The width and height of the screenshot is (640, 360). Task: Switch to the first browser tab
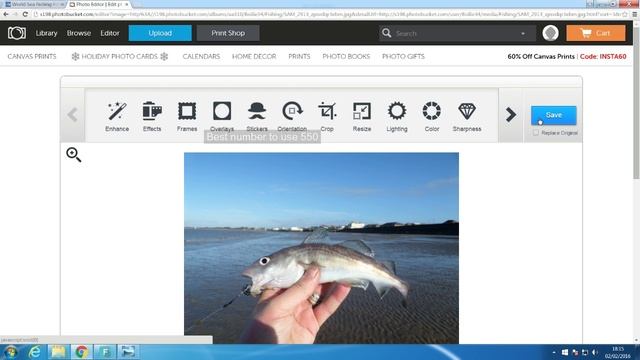(x=33, y=4)
